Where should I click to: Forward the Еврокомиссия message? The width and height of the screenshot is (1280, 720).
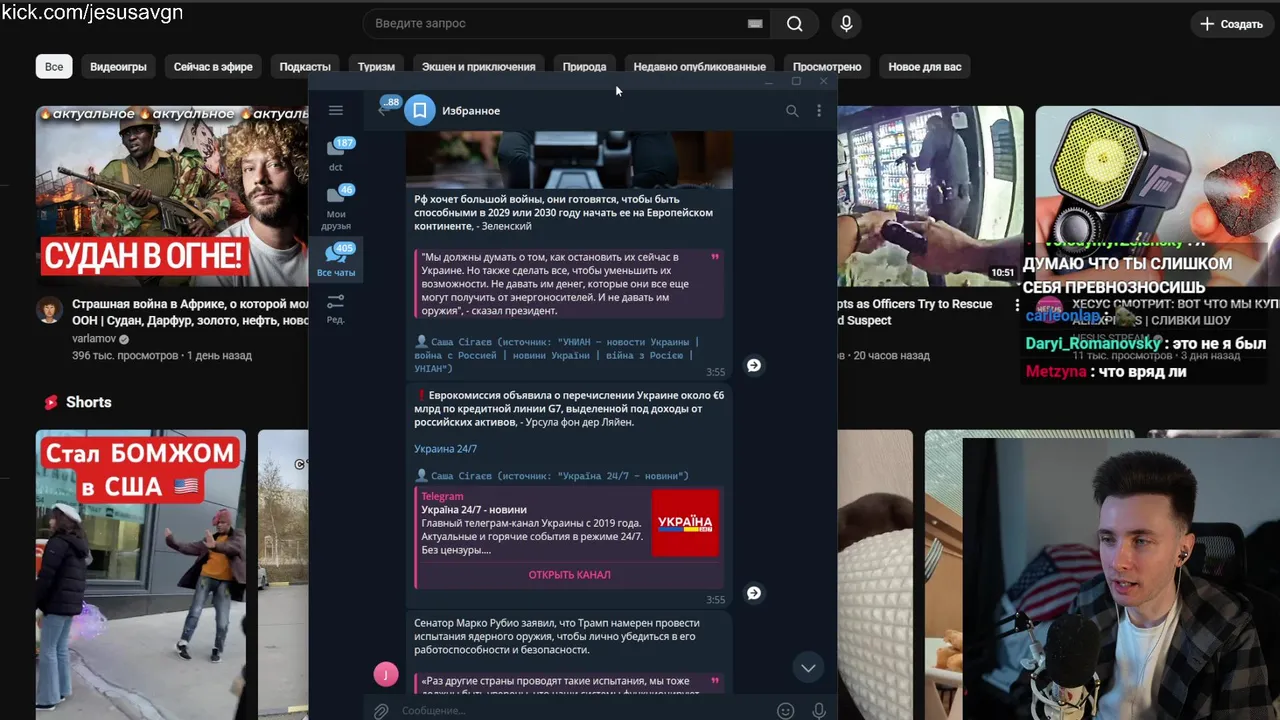tap(754, 593)
